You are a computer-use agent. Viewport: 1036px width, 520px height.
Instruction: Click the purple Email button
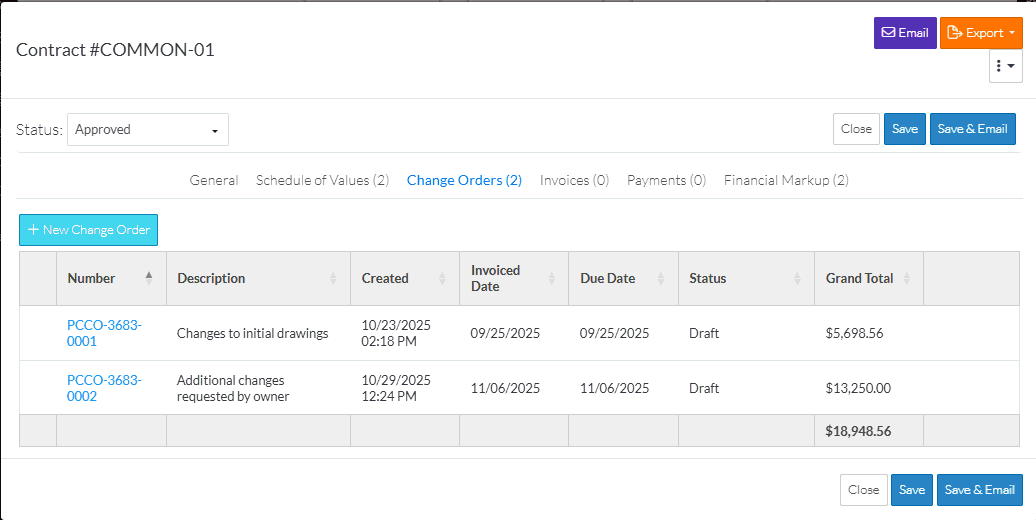(x=904, y=33)
